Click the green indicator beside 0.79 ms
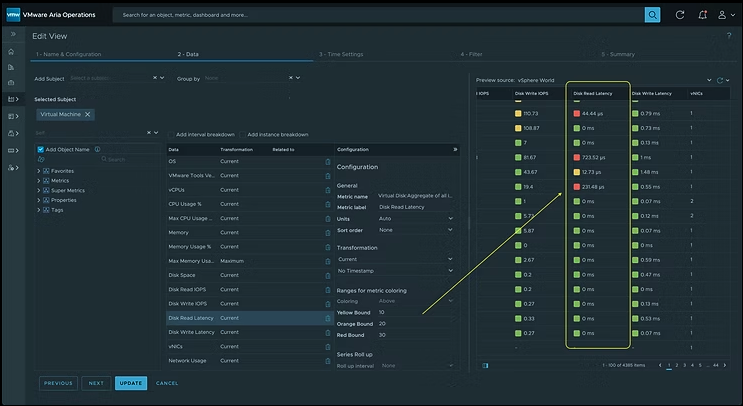 (x=635, y=114)
